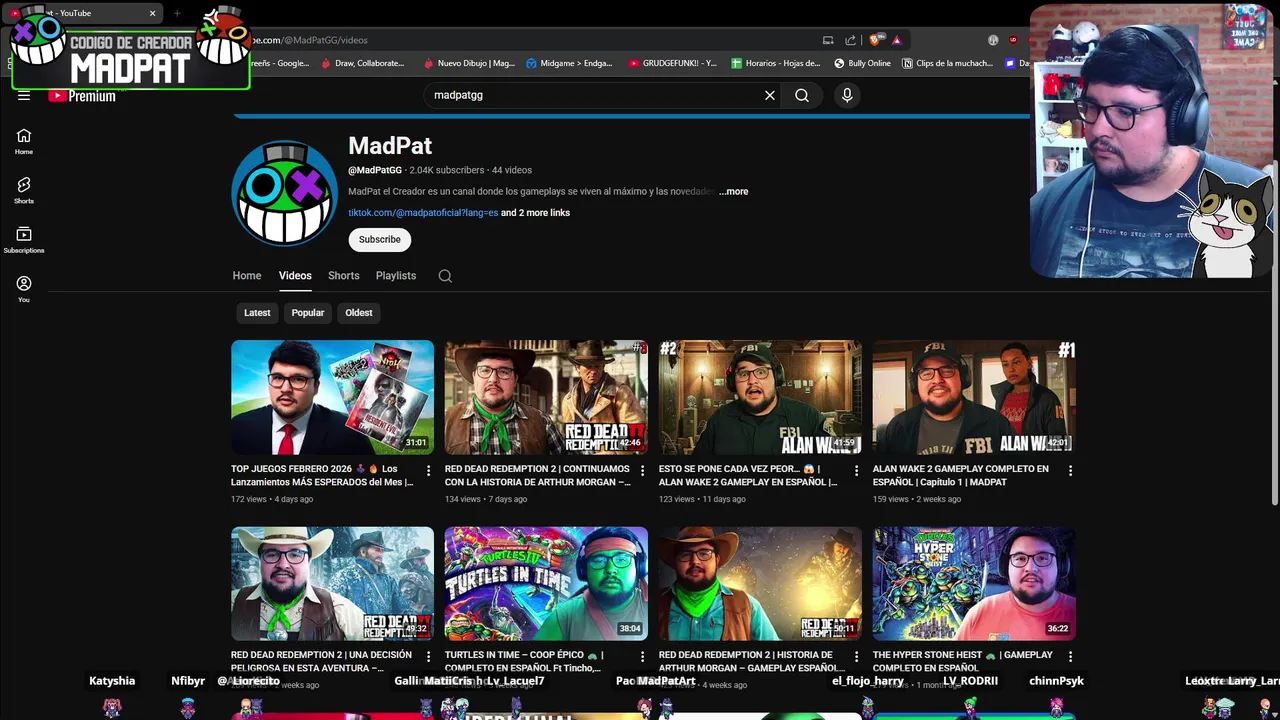Switch to the channel Shorts tab
This screenshot has width=1280, height=720.
(344, 276)
